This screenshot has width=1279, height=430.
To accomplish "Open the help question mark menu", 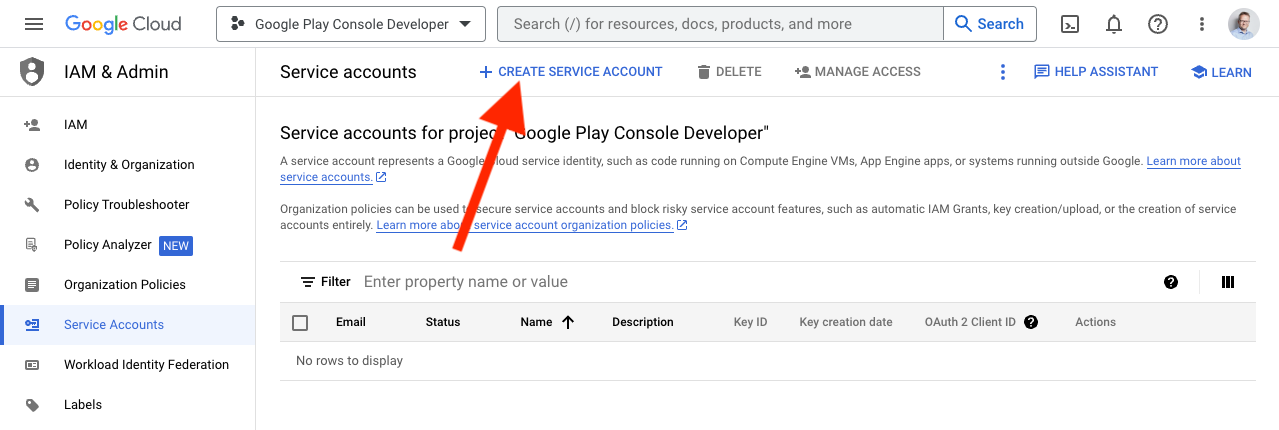I will 1158,24.
